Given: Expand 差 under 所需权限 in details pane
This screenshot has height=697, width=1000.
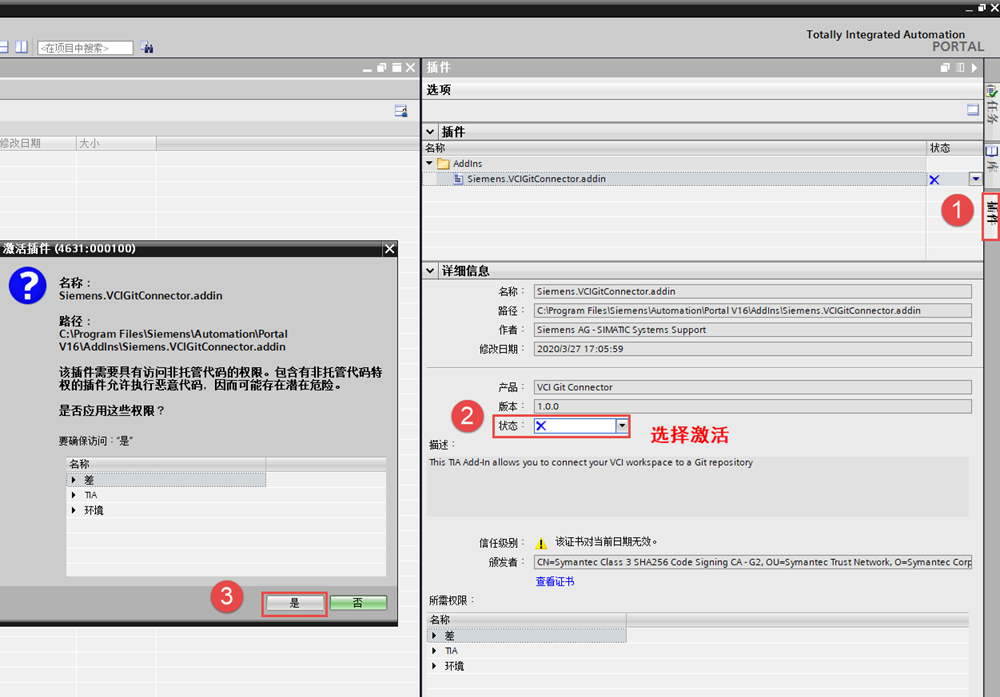Looking at the screenshot, I should (434, 635).
